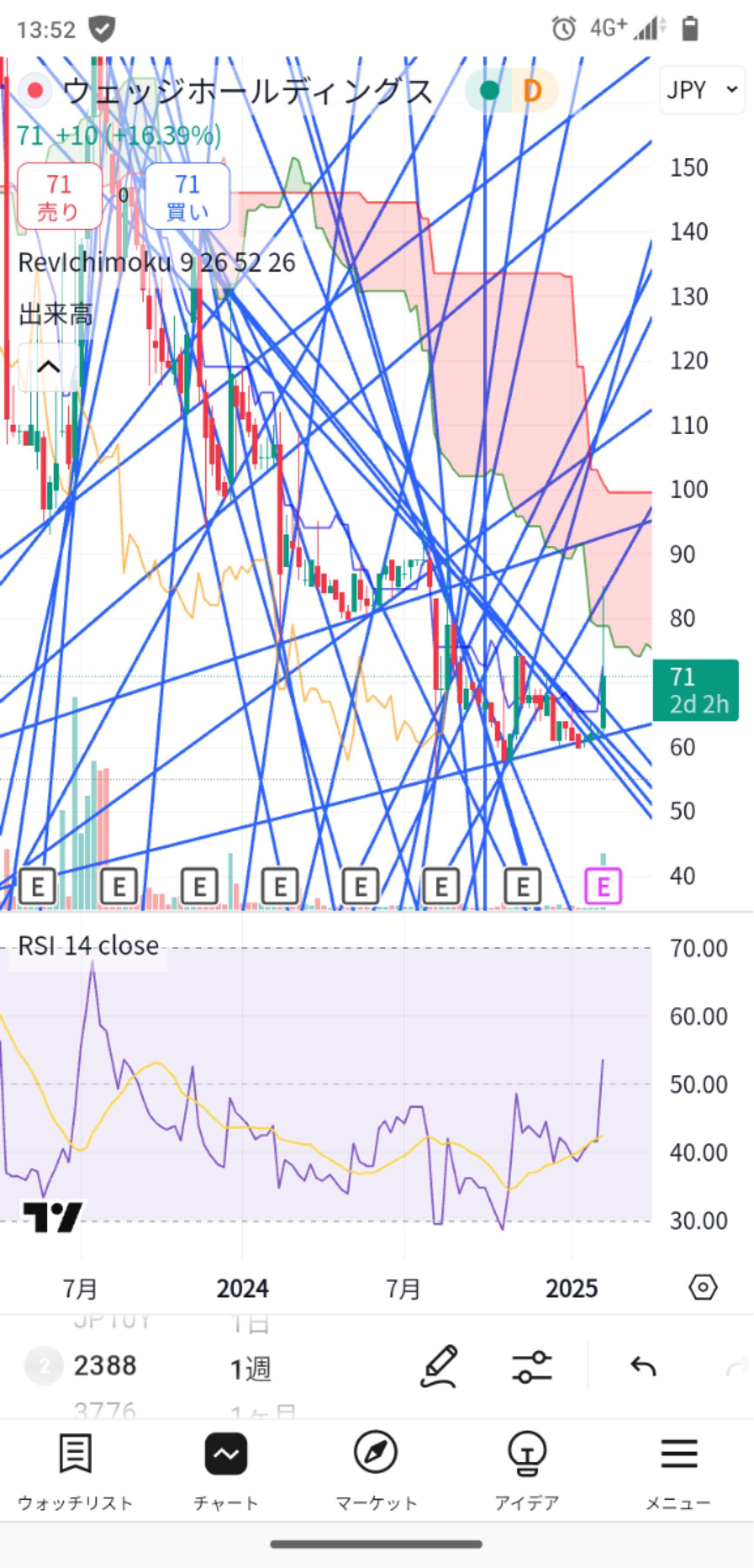
Task: Tap the 4G+ signal strength indicator
Action: click(x=628, y=28)
